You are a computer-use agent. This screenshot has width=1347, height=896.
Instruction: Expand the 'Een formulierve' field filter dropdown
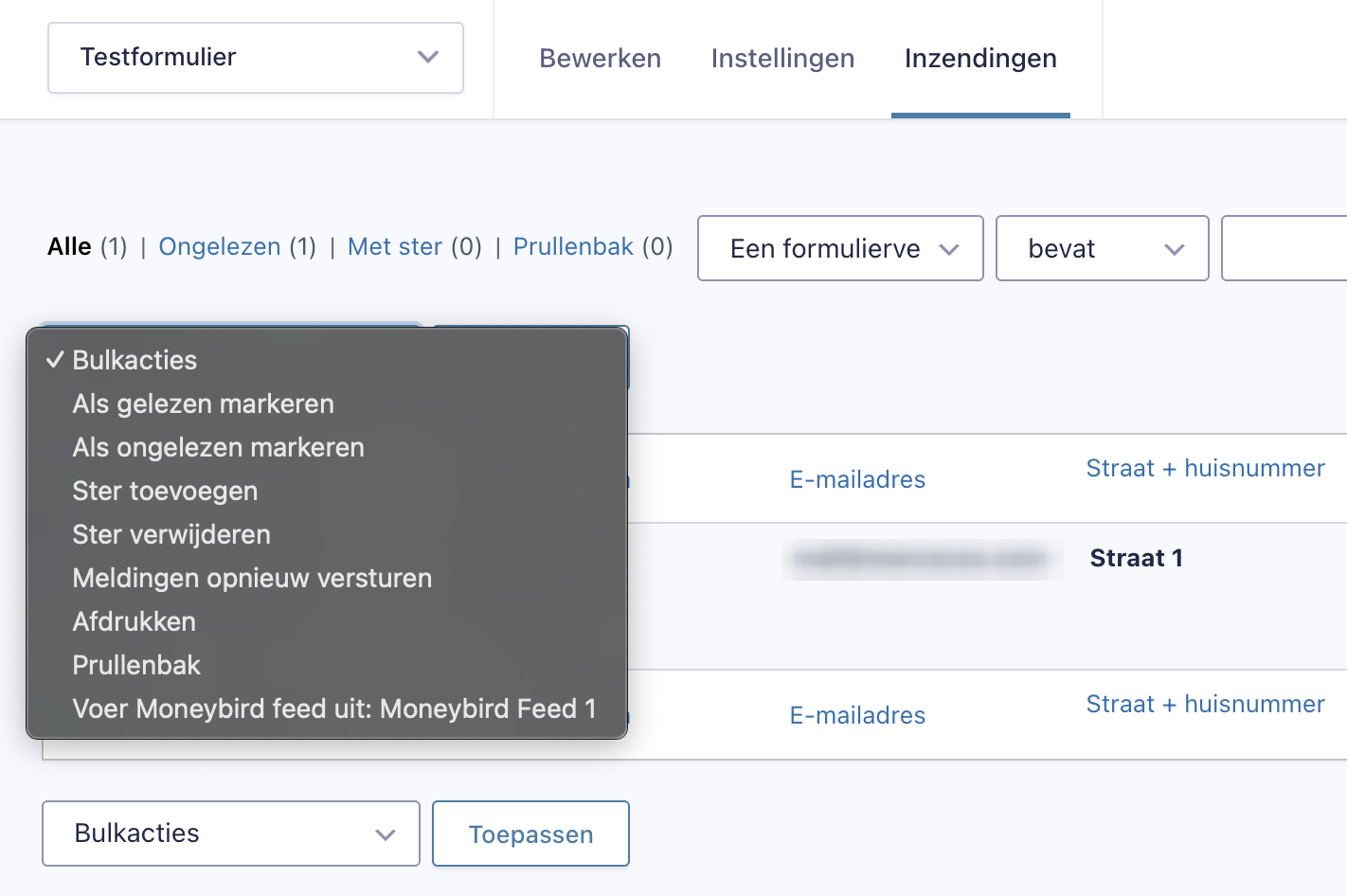[x=840, y=249]
